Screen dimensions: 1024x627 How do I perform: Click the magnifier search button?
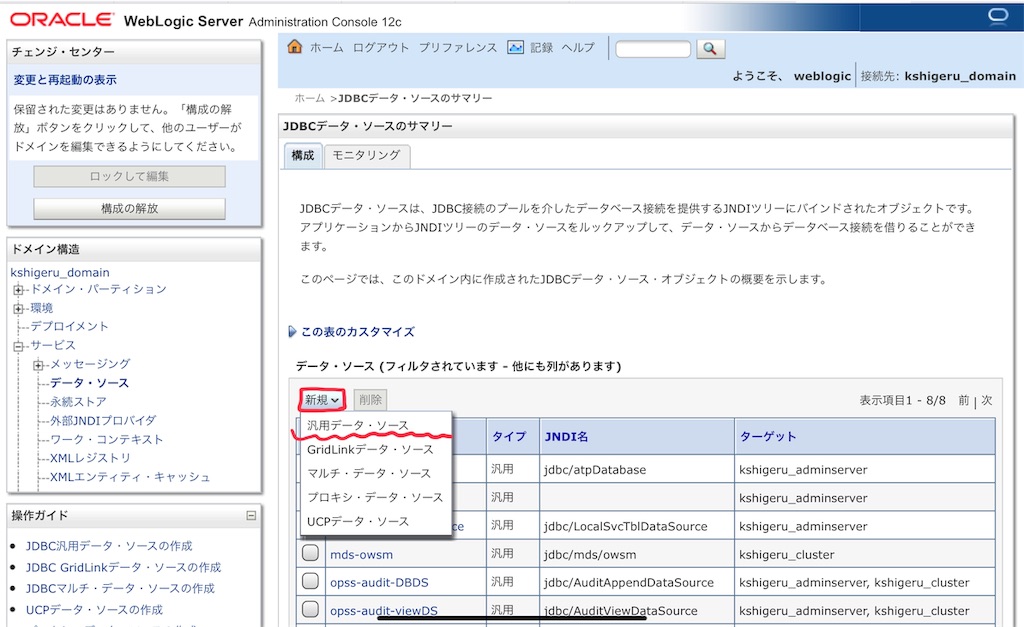click(710, 48)
